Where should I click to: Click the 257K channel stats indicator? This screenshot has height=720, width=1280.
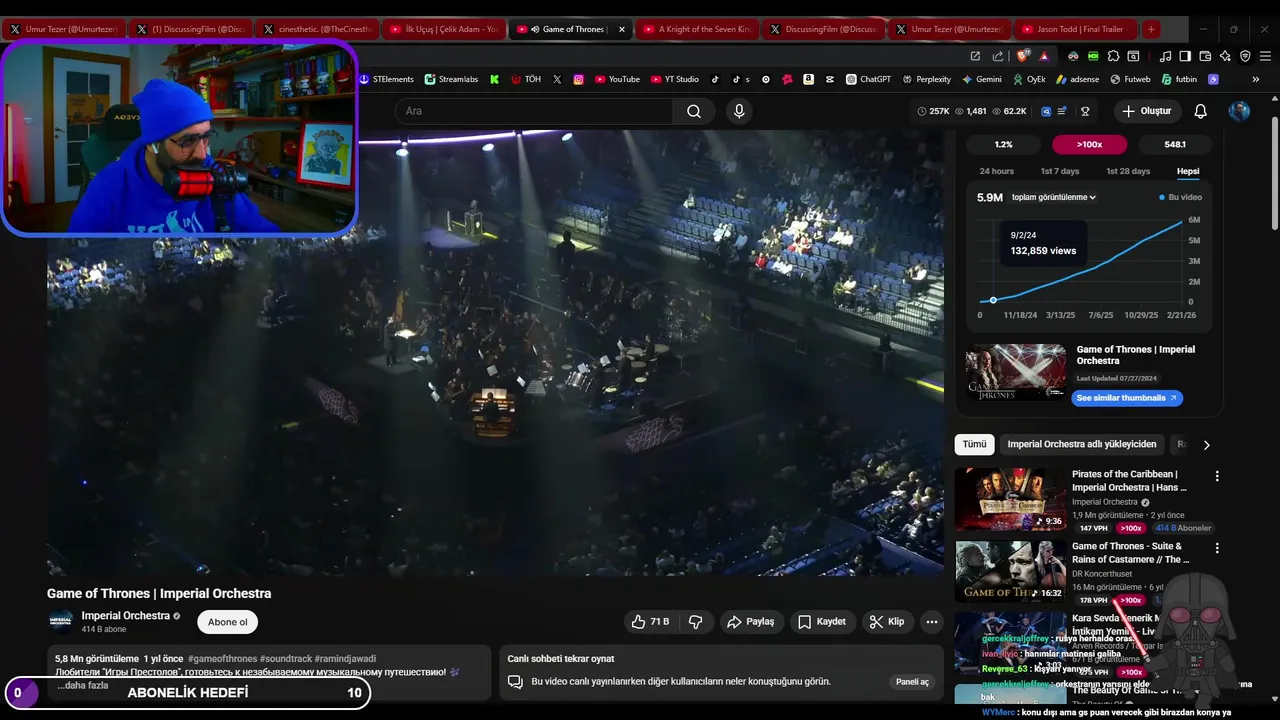(x=933, y=111)
